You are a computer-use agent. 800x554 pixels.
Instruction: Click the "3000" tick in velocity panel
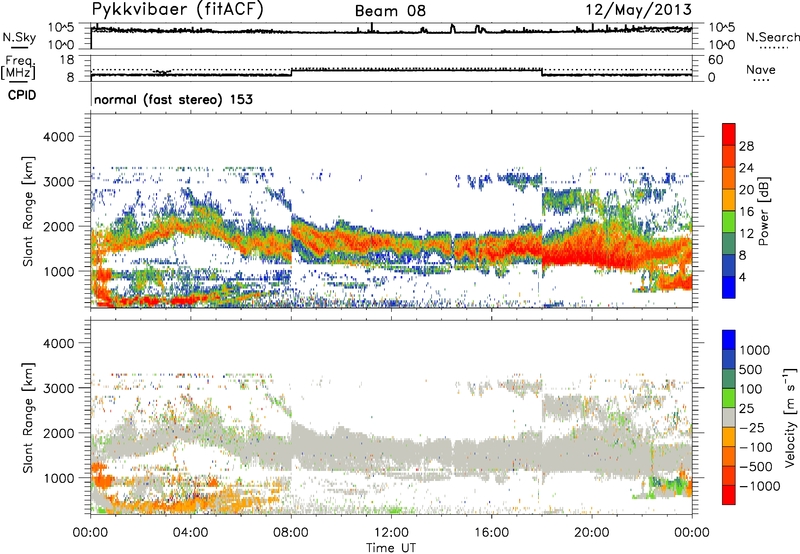[59, 388]
